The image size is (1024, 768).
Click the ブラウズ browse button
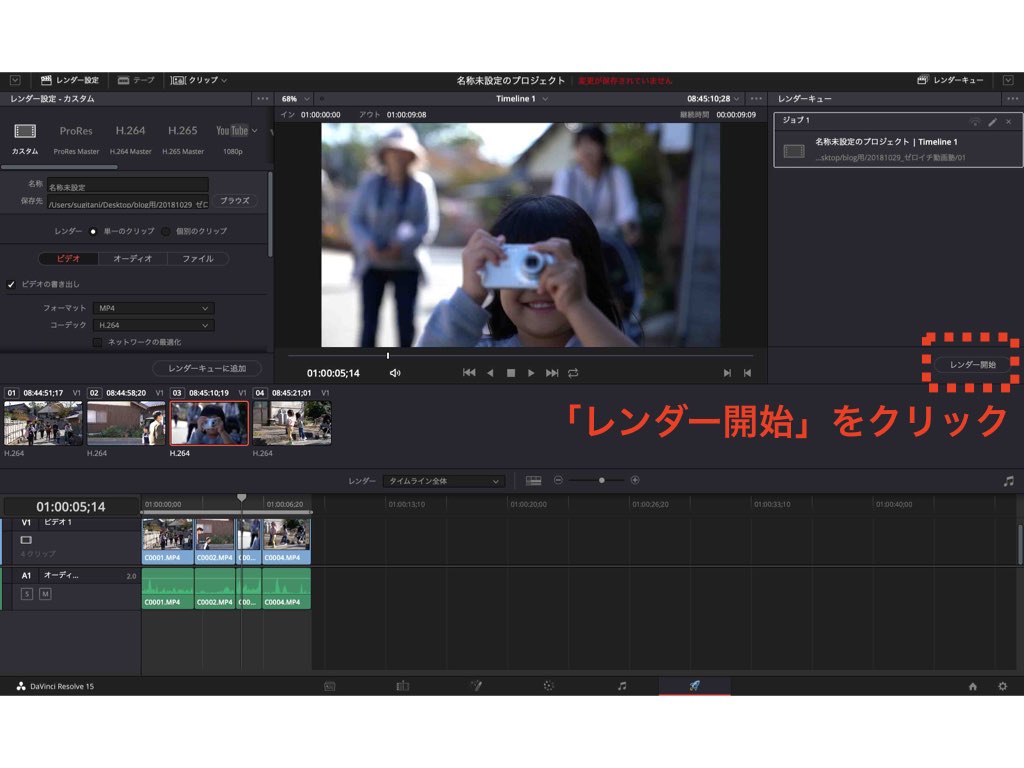[x=234, y=201]
